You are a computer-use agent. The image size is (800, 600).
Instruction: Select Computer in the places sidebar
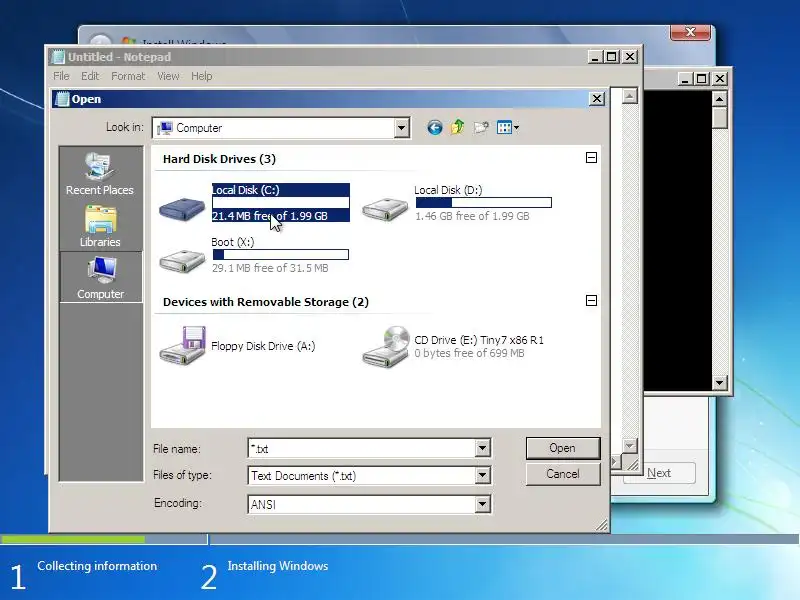tap(101, 278)
